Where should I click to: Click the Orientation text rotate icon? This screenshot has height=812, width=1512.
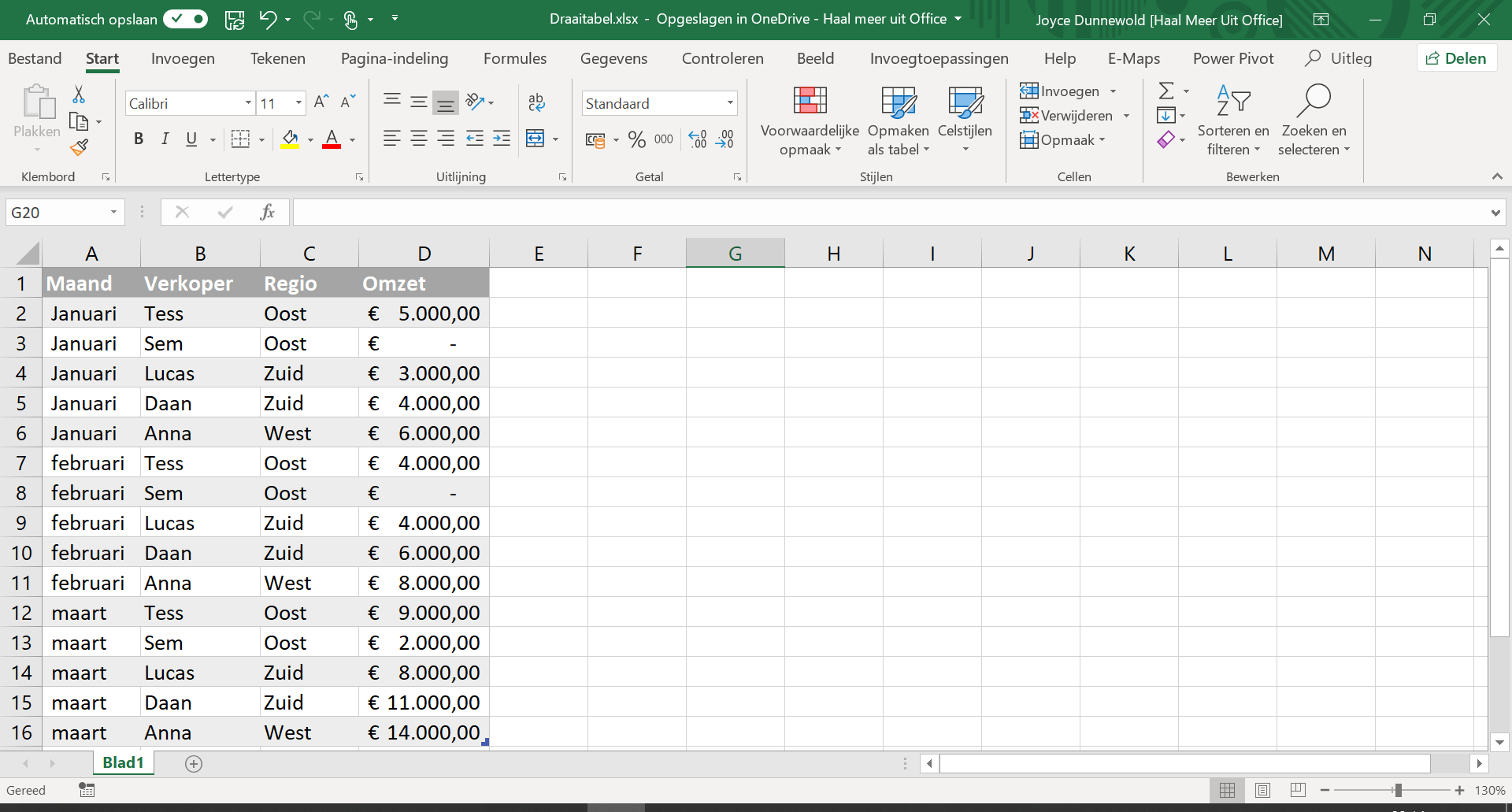coord(475,102)
